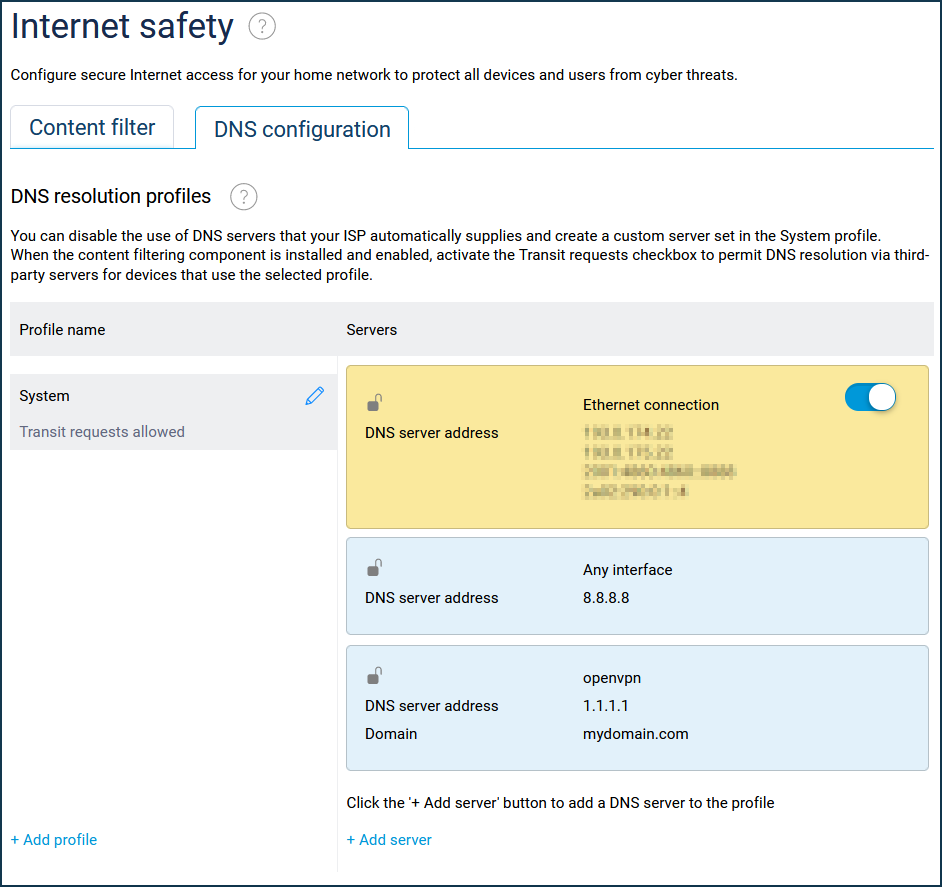
Task: Click the Ethernet connection label
Action: pyautogui.click(x=651, y=405)
